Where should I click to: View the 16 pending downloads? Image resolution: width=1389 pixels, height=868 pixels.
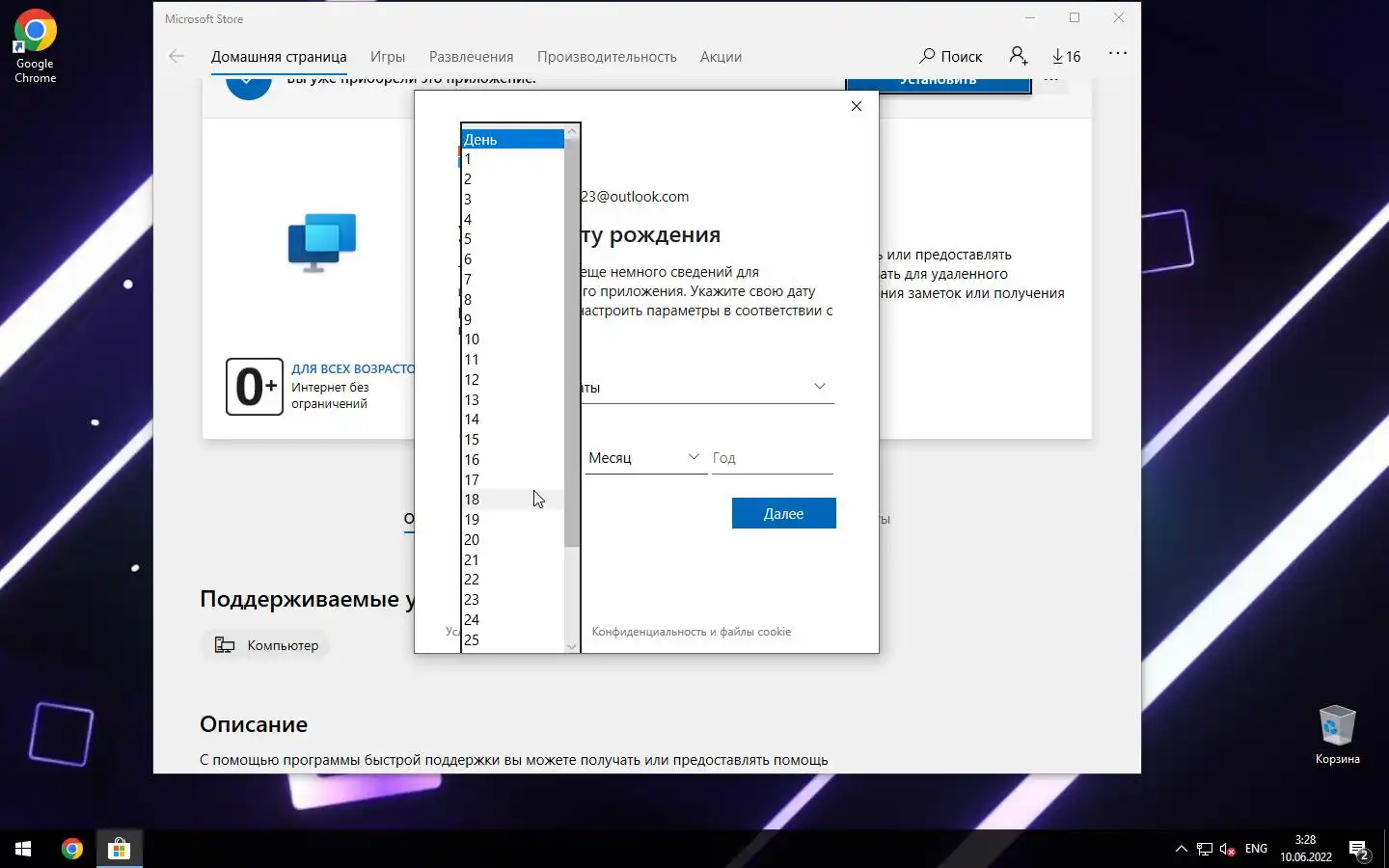click(x=1067, y=56)
